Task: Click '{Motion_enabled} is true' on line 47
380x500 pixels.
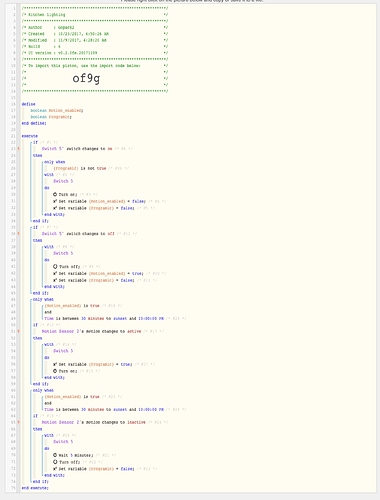Action: click(x=72, y=306)
